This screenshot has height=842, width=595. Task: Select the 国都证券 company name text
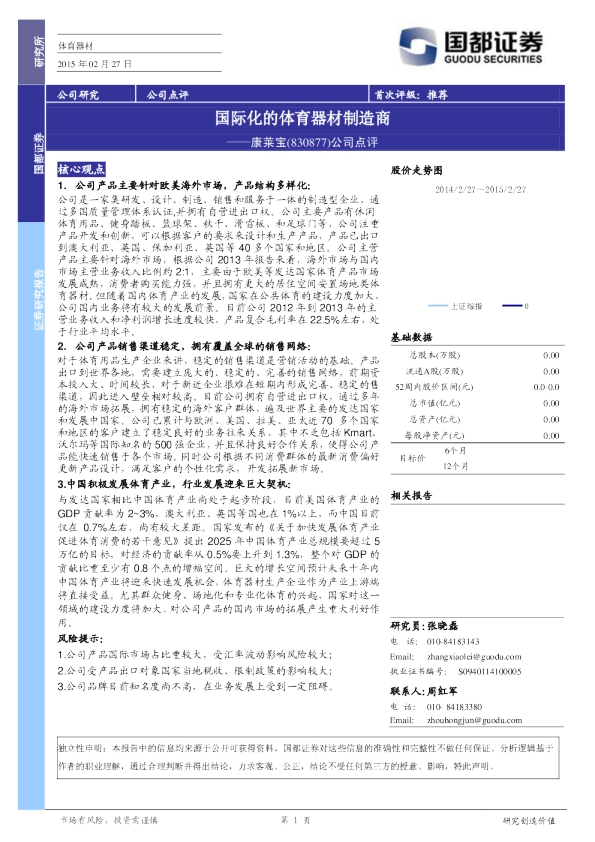tap(494, 41)
